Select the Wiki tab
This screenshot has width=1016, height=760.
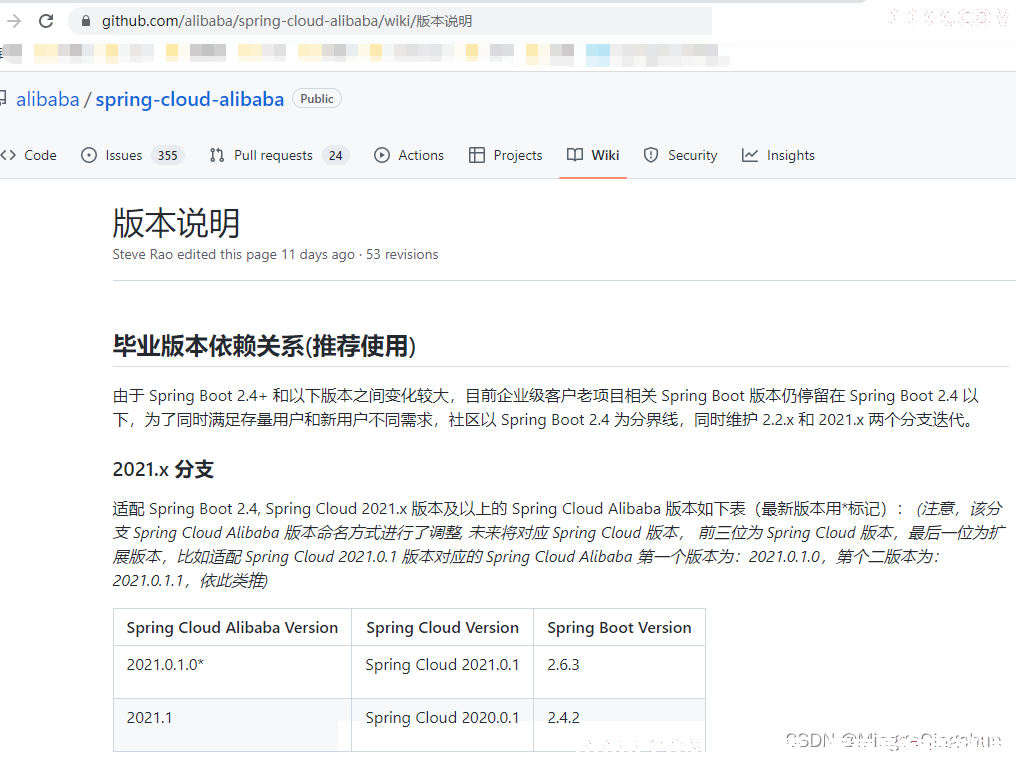pyautogui.click(x=593, y=155)
